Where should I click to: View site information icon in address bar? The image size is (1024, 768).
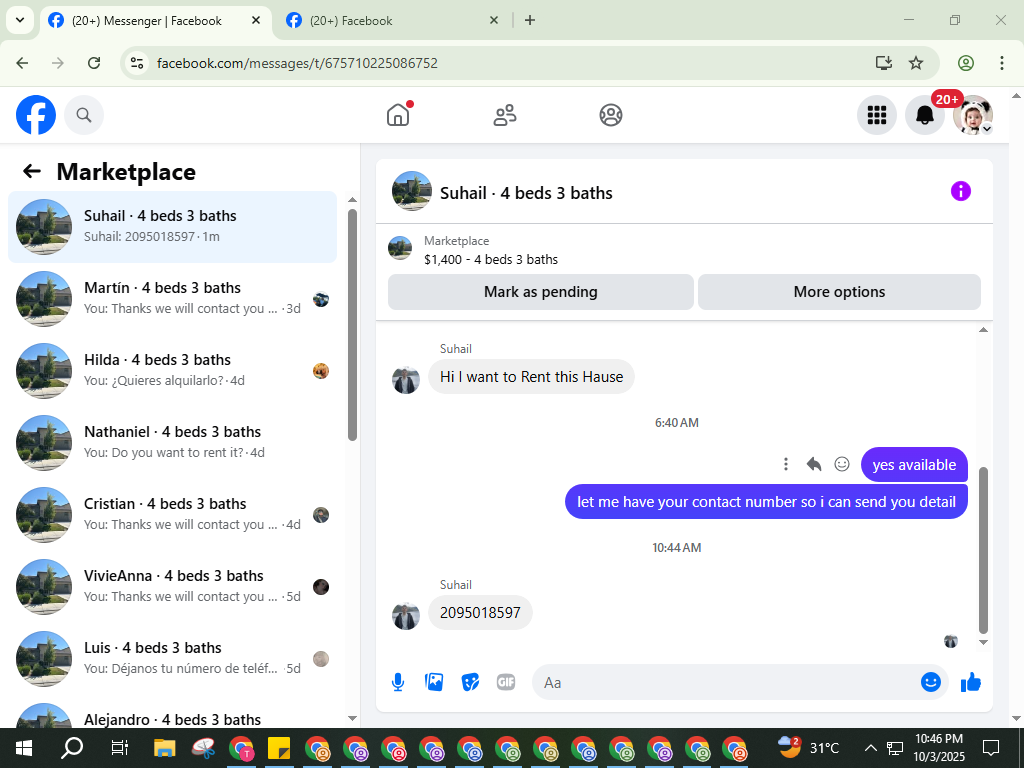[137, 63]
